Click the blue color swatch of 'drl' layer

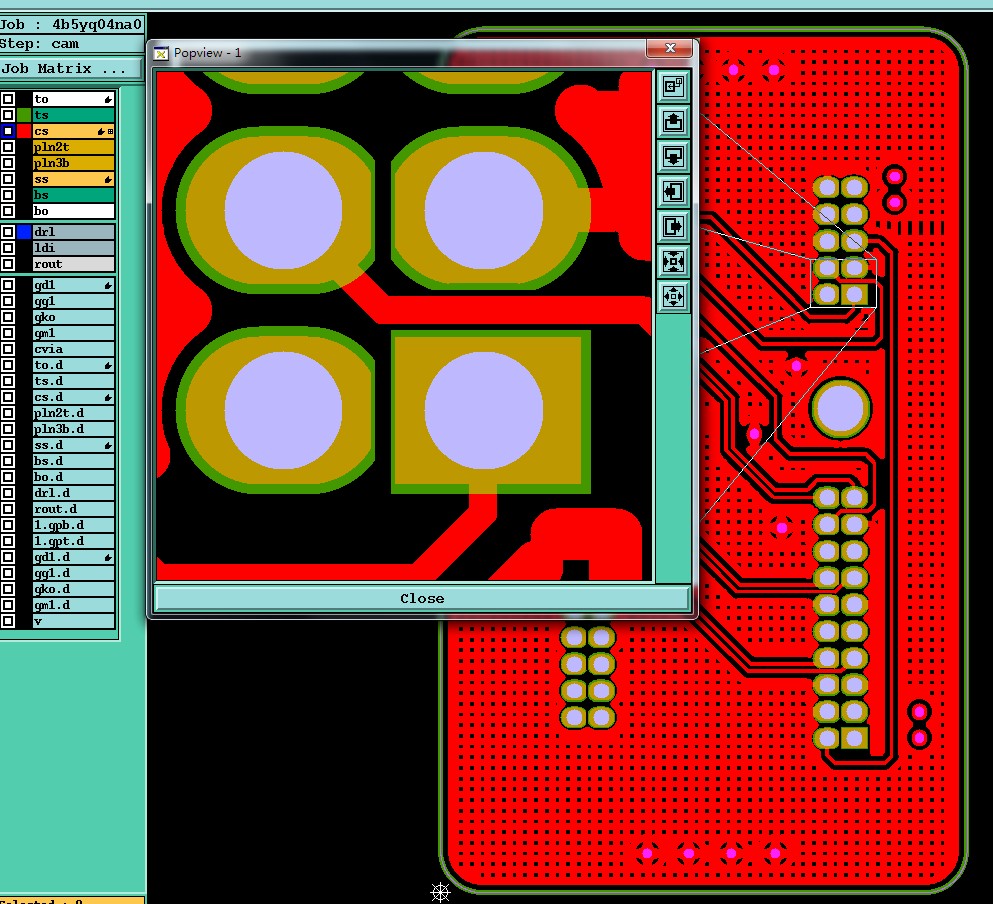point(24,232)
